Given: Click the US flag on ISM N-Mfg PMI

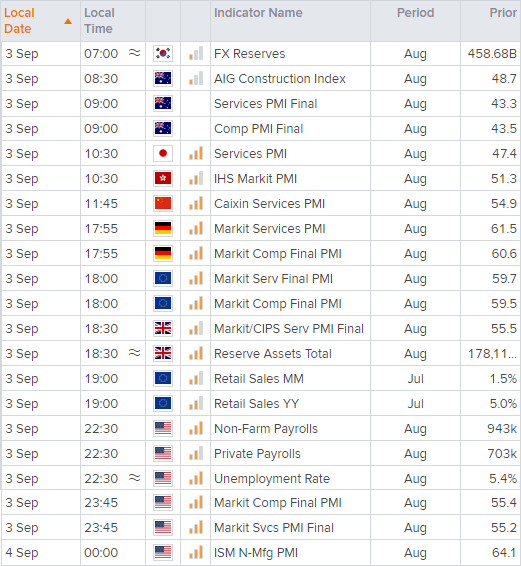Looking at the screenshot, I should pos(163,552).
